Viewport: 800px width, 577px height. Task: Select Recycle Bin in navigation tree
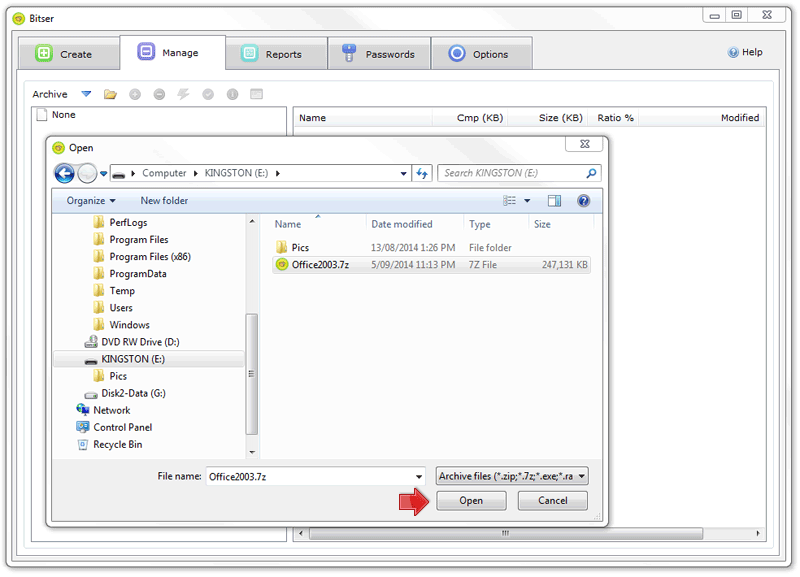[x=117, y=444]
